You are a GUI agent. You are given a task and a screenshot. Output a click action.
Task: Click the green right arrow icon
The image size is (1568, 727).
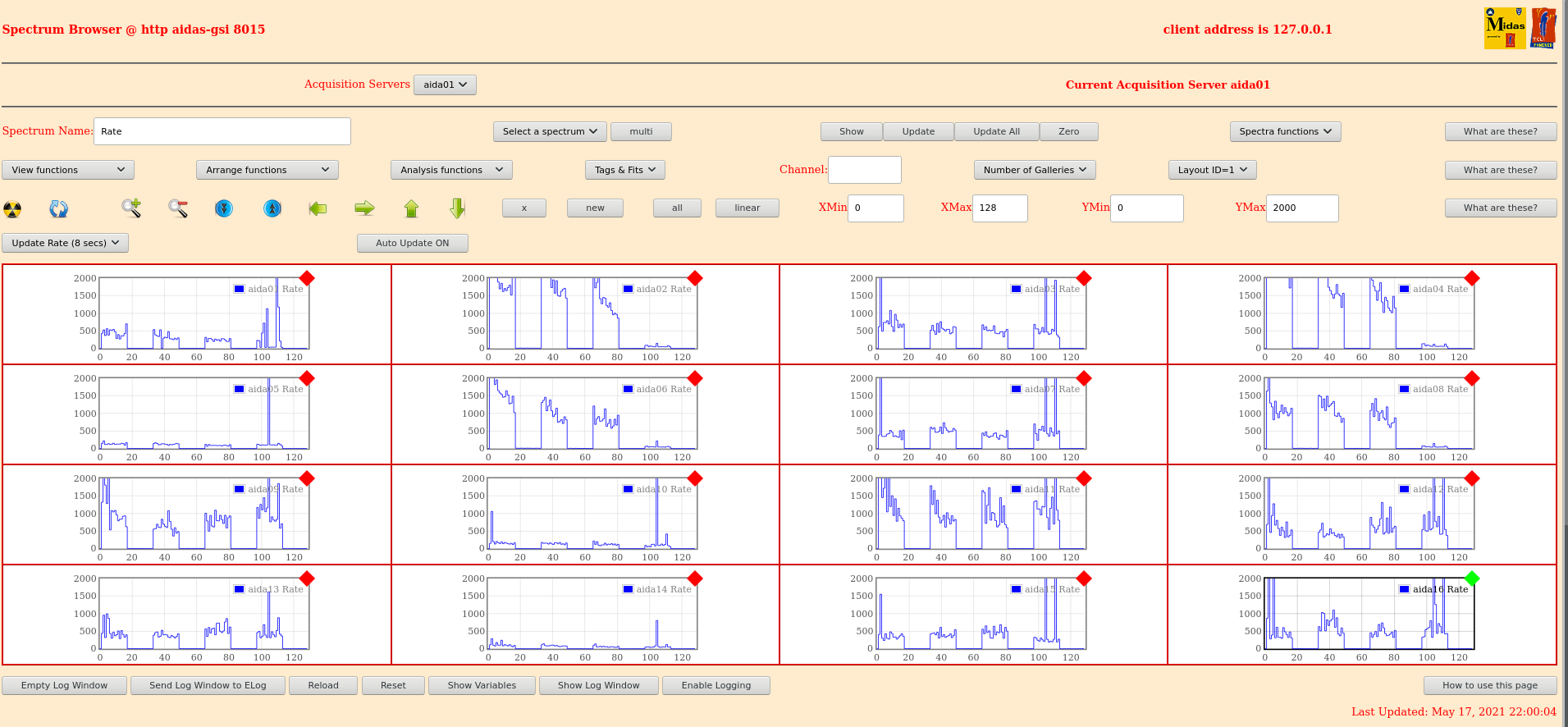[x=364, y=208]
